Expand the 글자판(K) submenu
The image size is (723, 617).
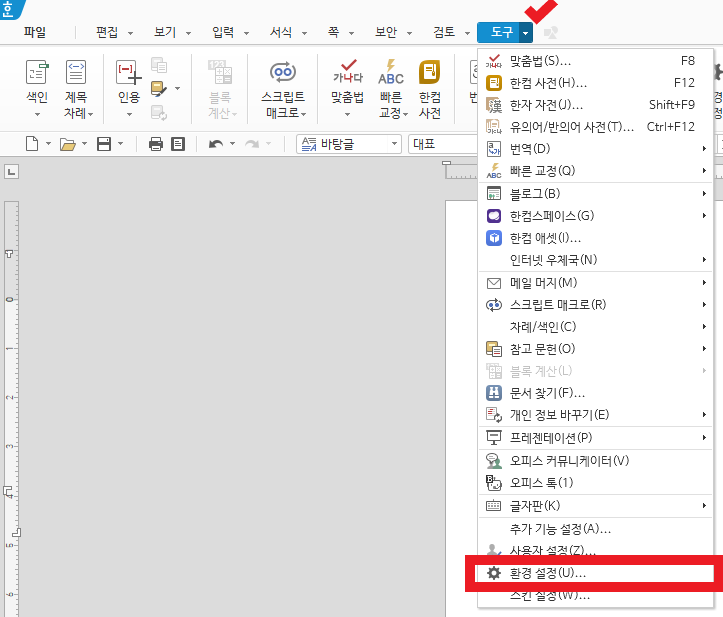595,506
